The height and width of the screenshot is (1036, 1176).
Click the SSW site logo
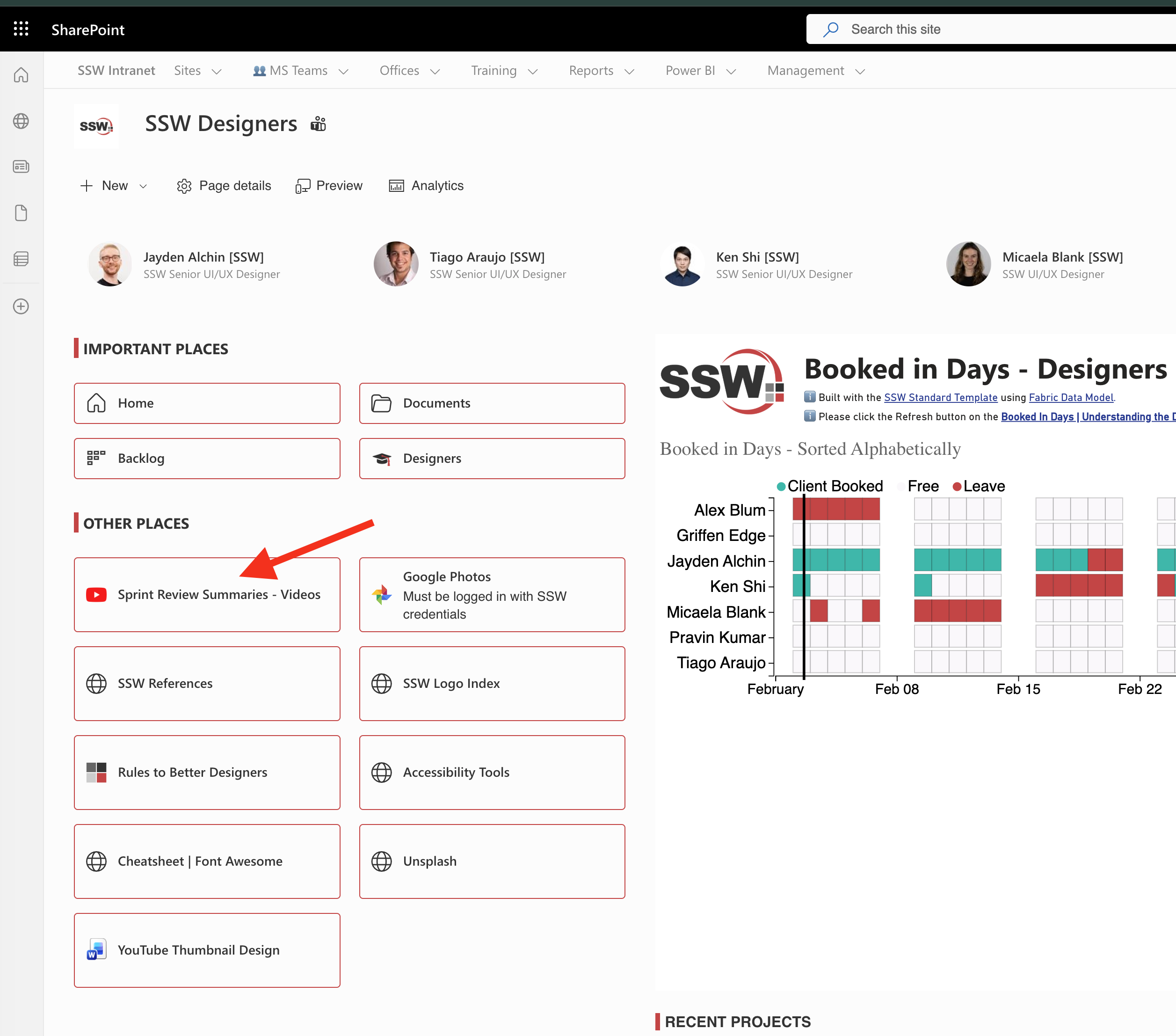[x=96, y=125]
